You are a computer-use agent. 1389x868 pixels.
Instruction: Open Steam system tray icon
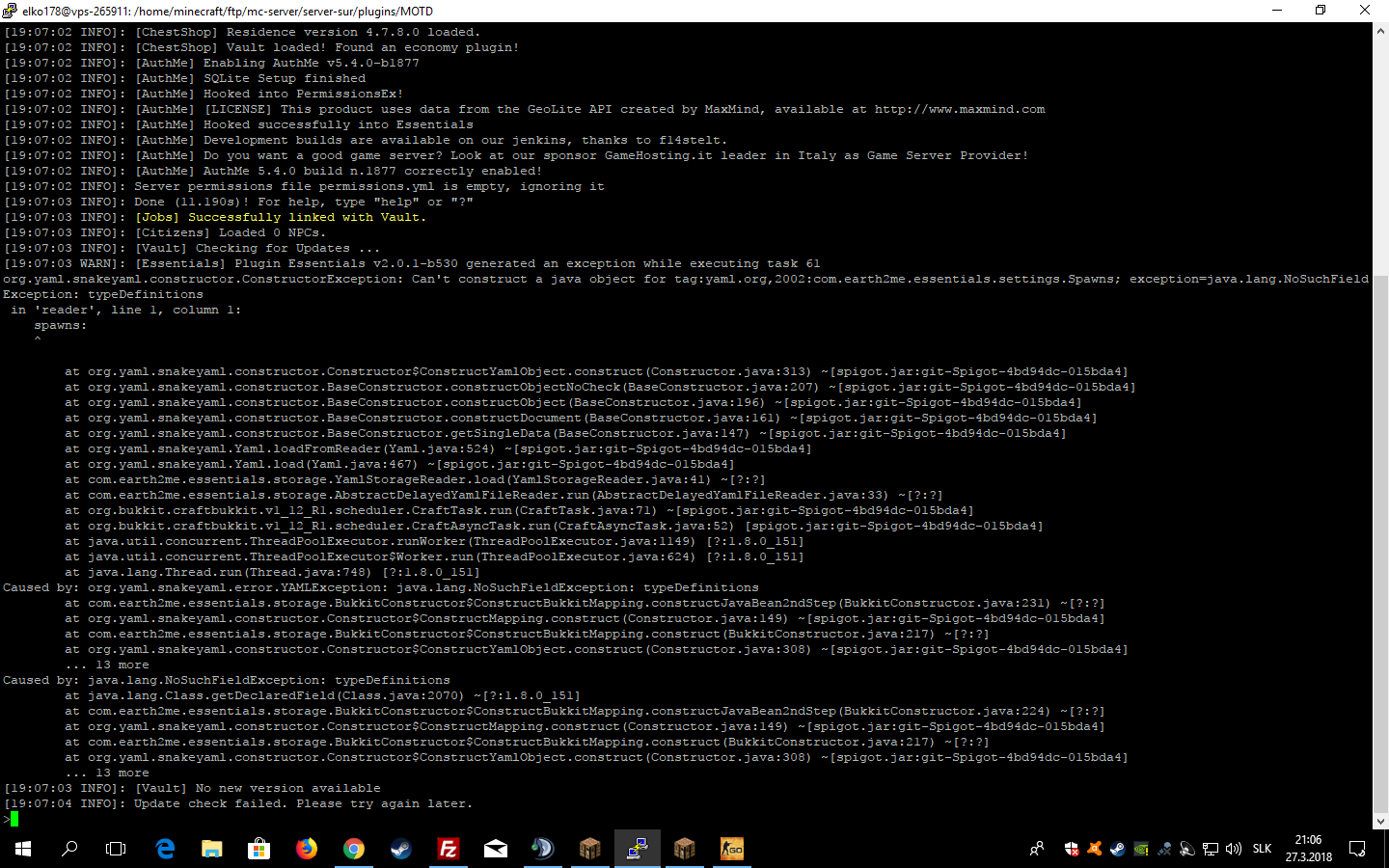[1118, 849]
